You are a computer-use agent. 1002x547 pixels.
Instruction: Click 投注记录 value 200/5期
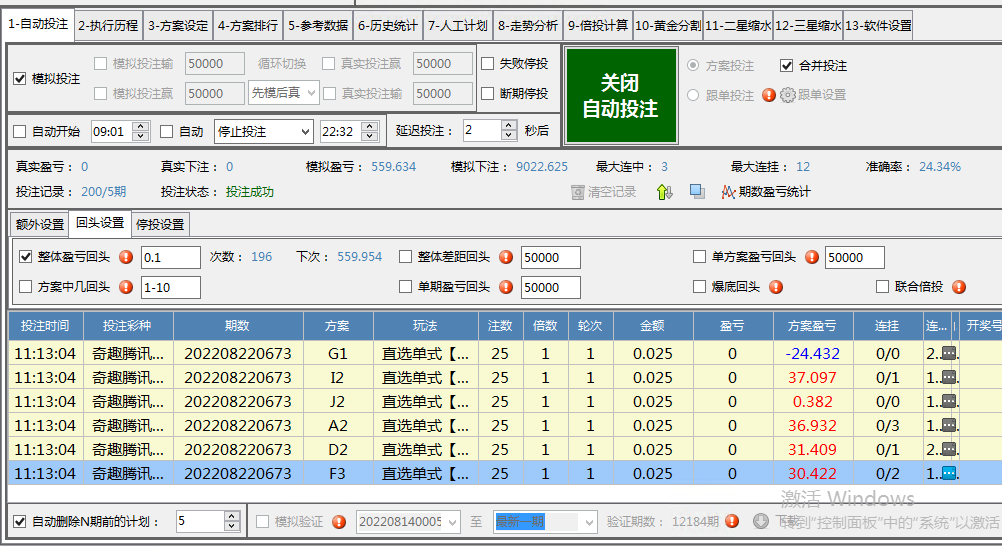[x=104, y=192]
